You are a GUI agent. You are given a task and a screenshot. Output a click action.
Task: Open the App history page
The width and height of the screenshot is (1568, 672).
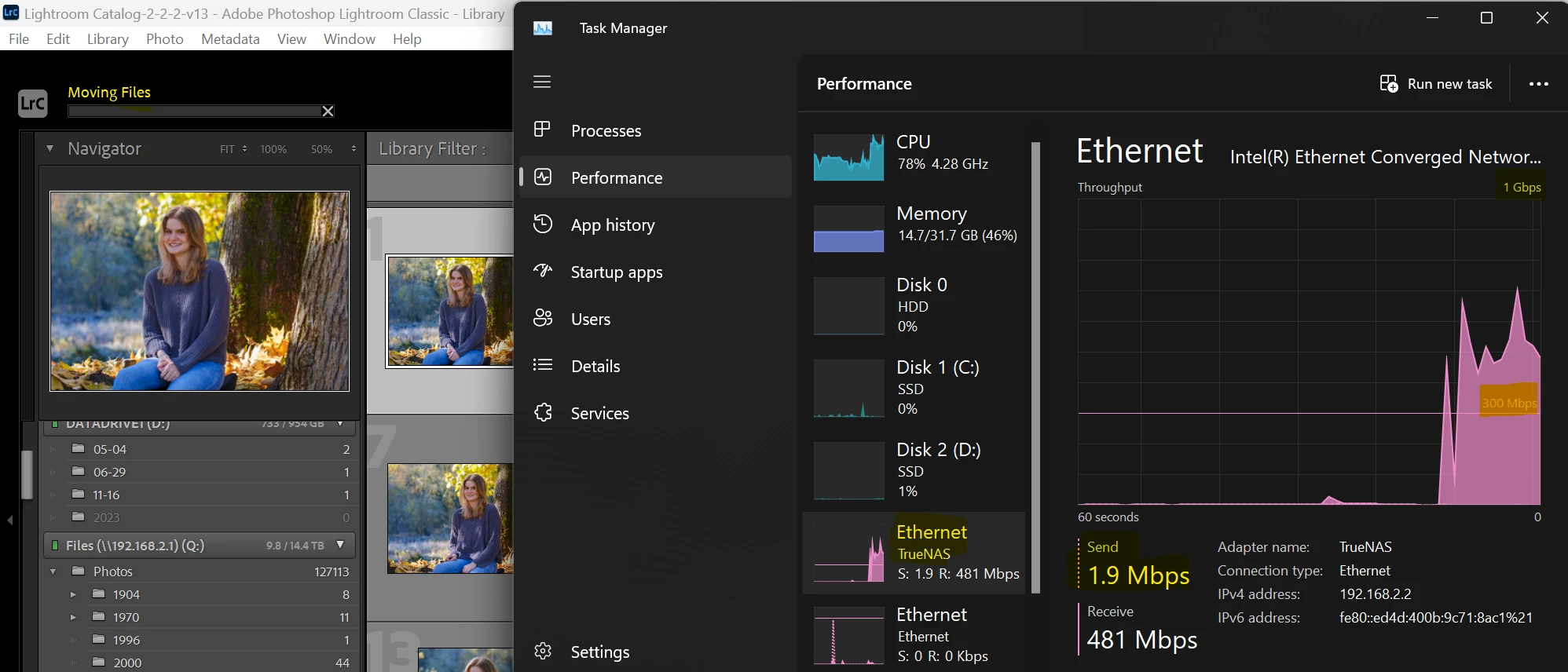tap(655, 225)
